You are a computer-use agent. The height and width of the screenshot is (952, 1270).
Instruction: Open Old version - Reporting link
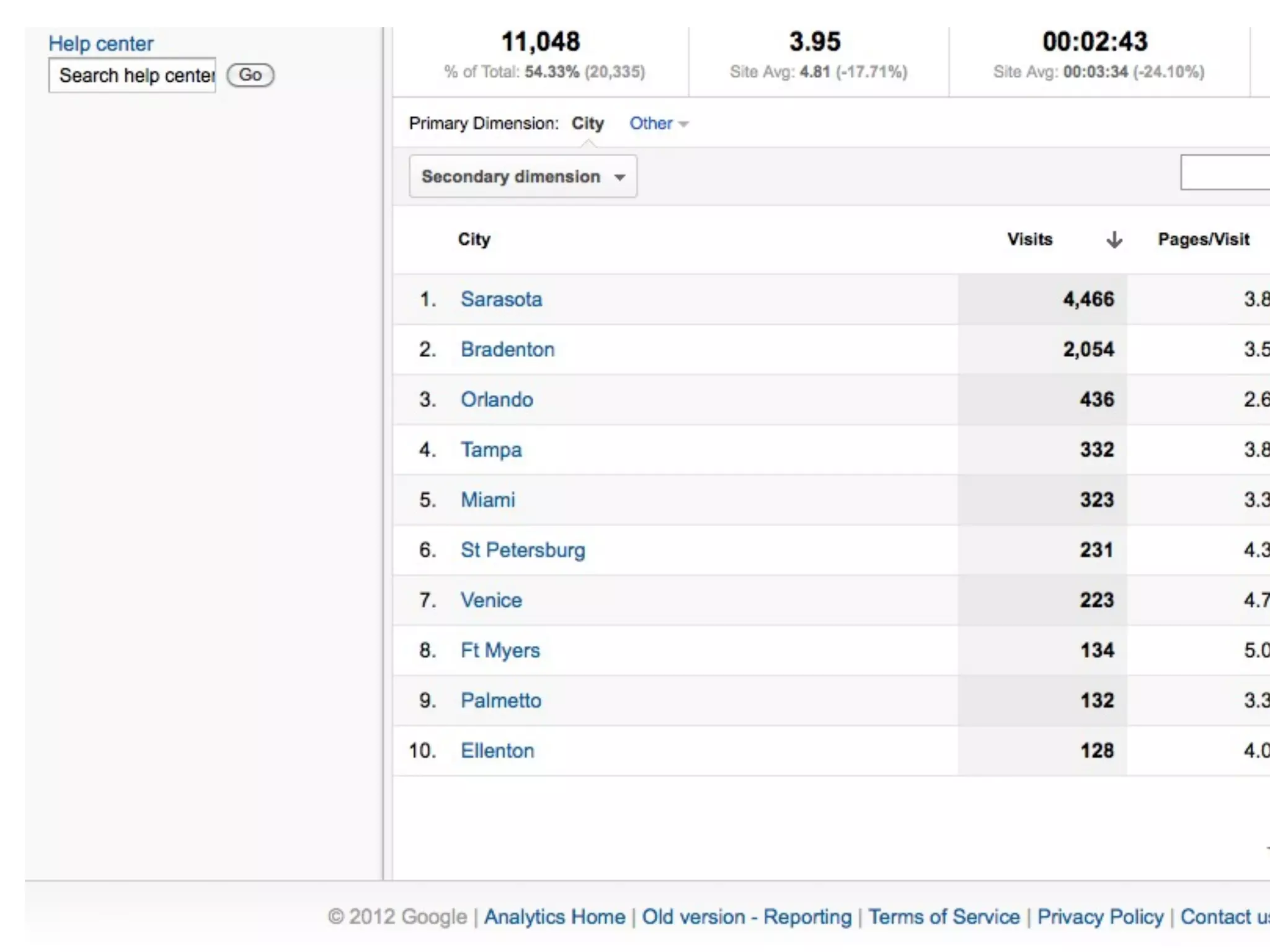(747, 917)
